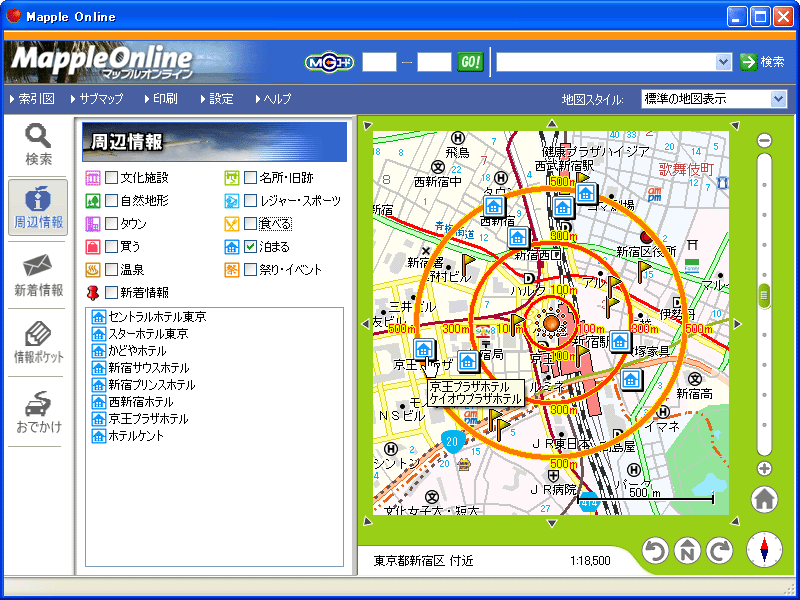The width and height of the screenshot is (800, 600).
Task: Open the サブマップ menu
Action: (97, 99)
